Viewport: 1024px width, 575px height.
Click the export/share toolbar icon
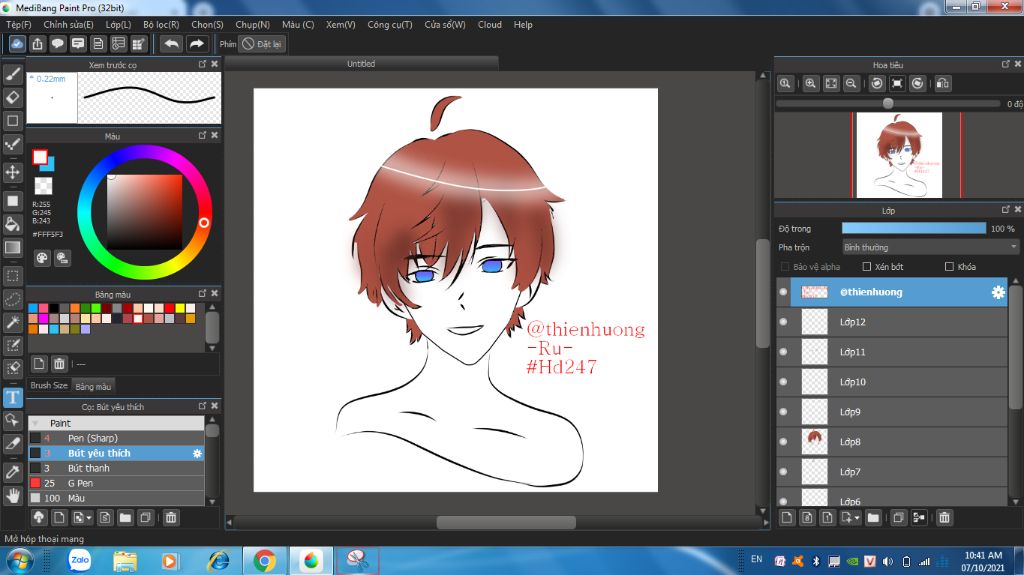coord(37,44)
